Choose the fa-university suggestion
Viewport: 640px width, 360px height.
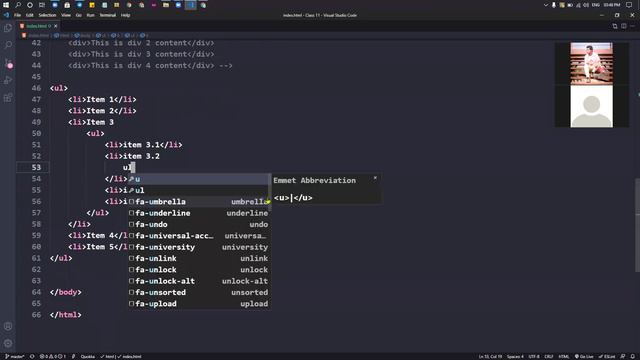[x=198, y=247]
